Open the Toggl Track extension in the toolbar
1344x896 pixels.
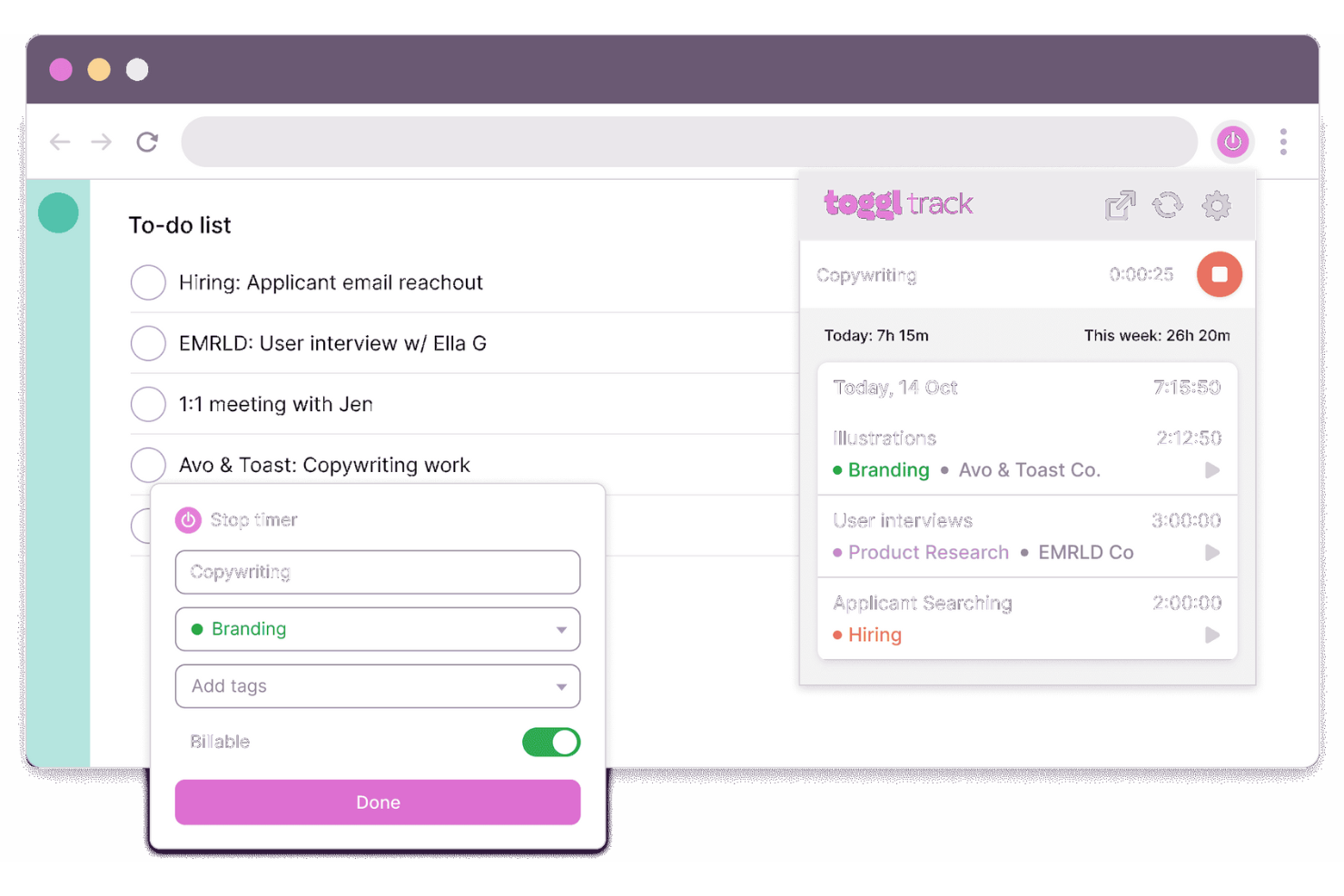coord(1232,142)
